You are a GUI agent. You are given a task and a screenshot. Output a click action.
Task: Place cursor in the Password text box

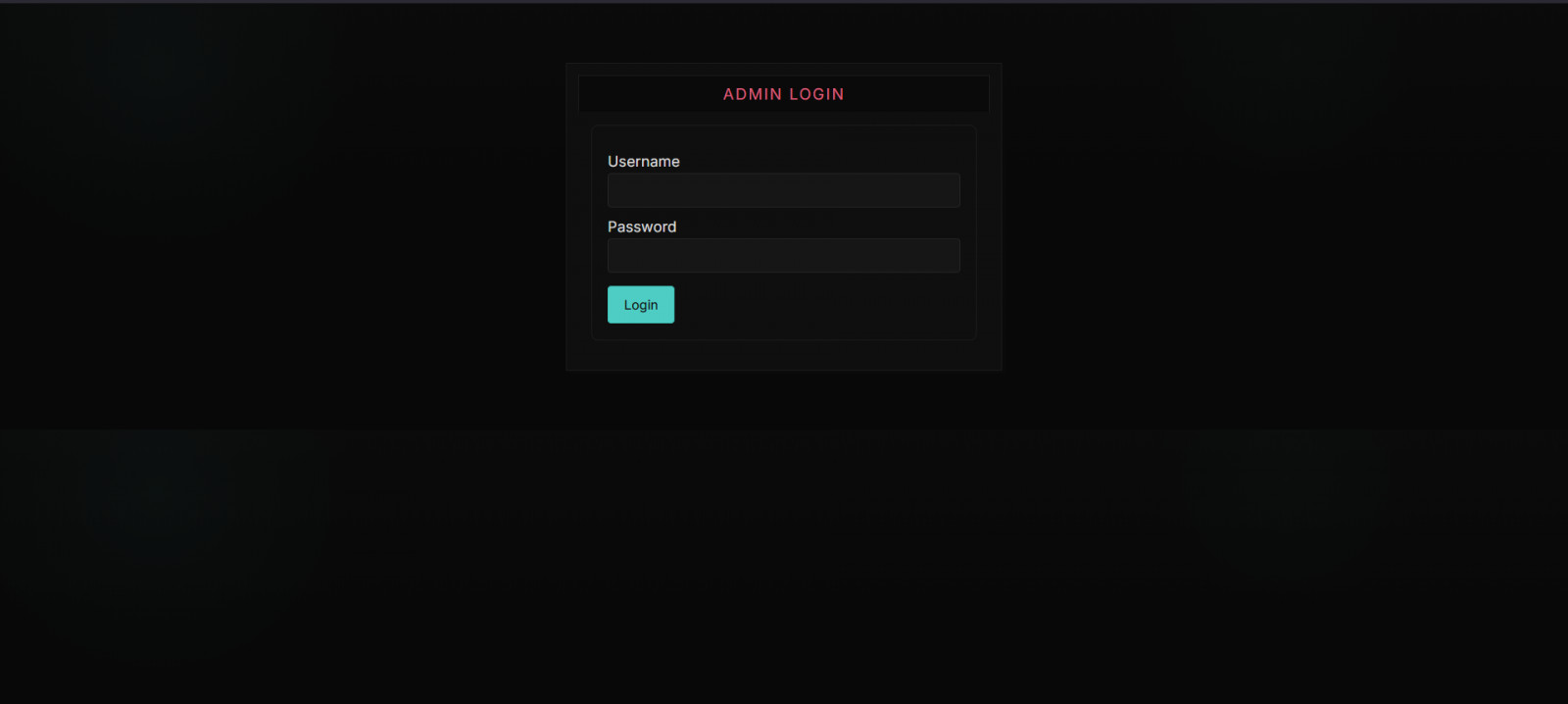783,256
